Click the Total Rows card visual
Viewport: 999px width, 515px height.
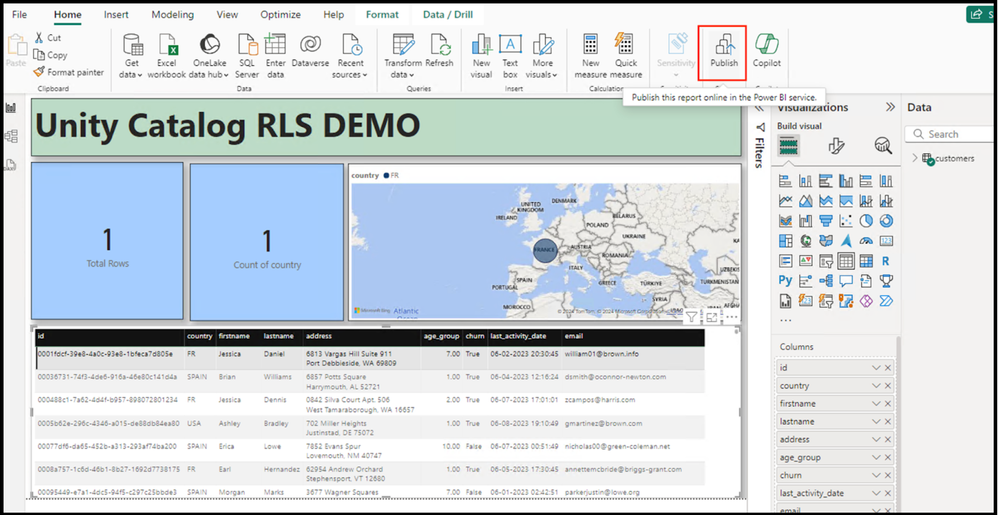pyautogui.click(x=107, y=241)
